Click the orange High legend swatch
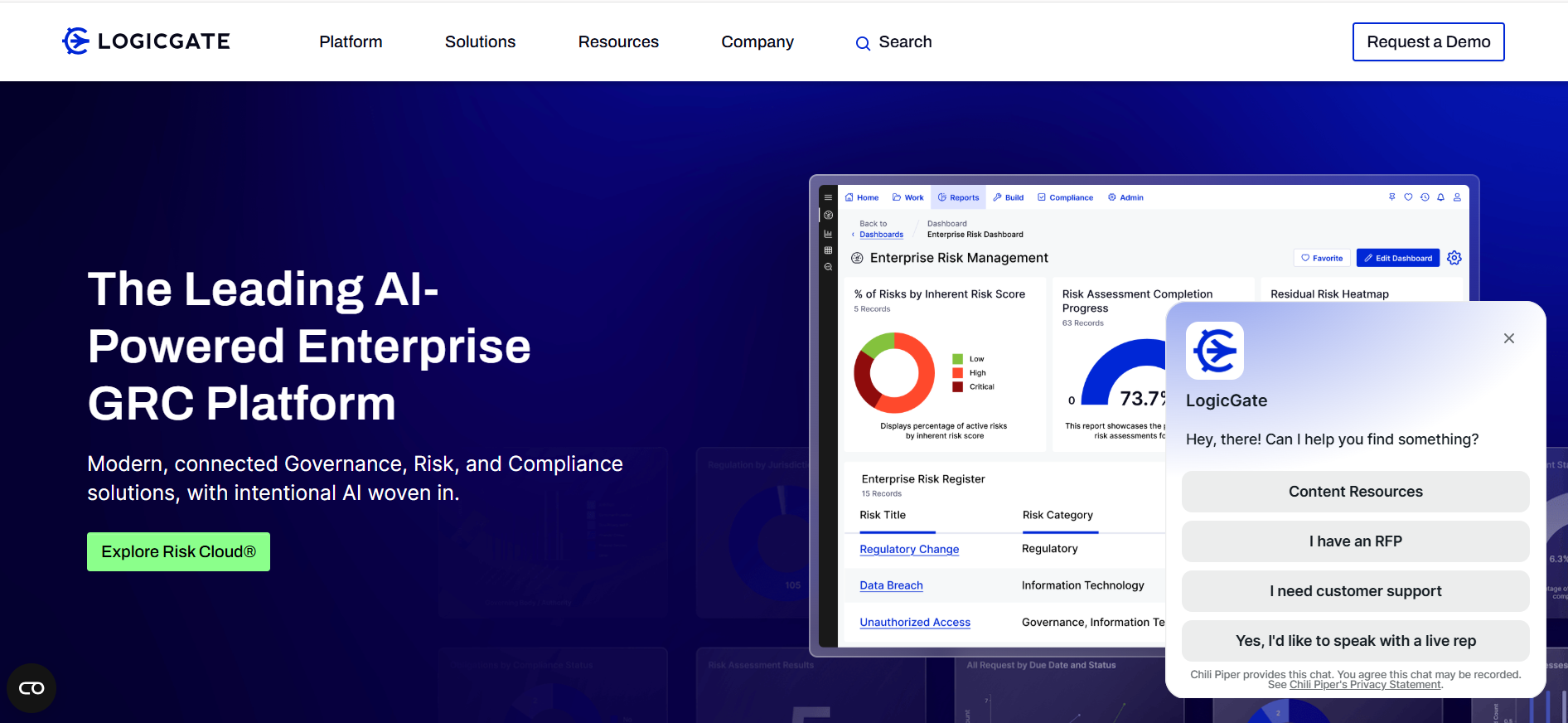Viewport: 1568px width, 723px height. [x=957, y=373]
